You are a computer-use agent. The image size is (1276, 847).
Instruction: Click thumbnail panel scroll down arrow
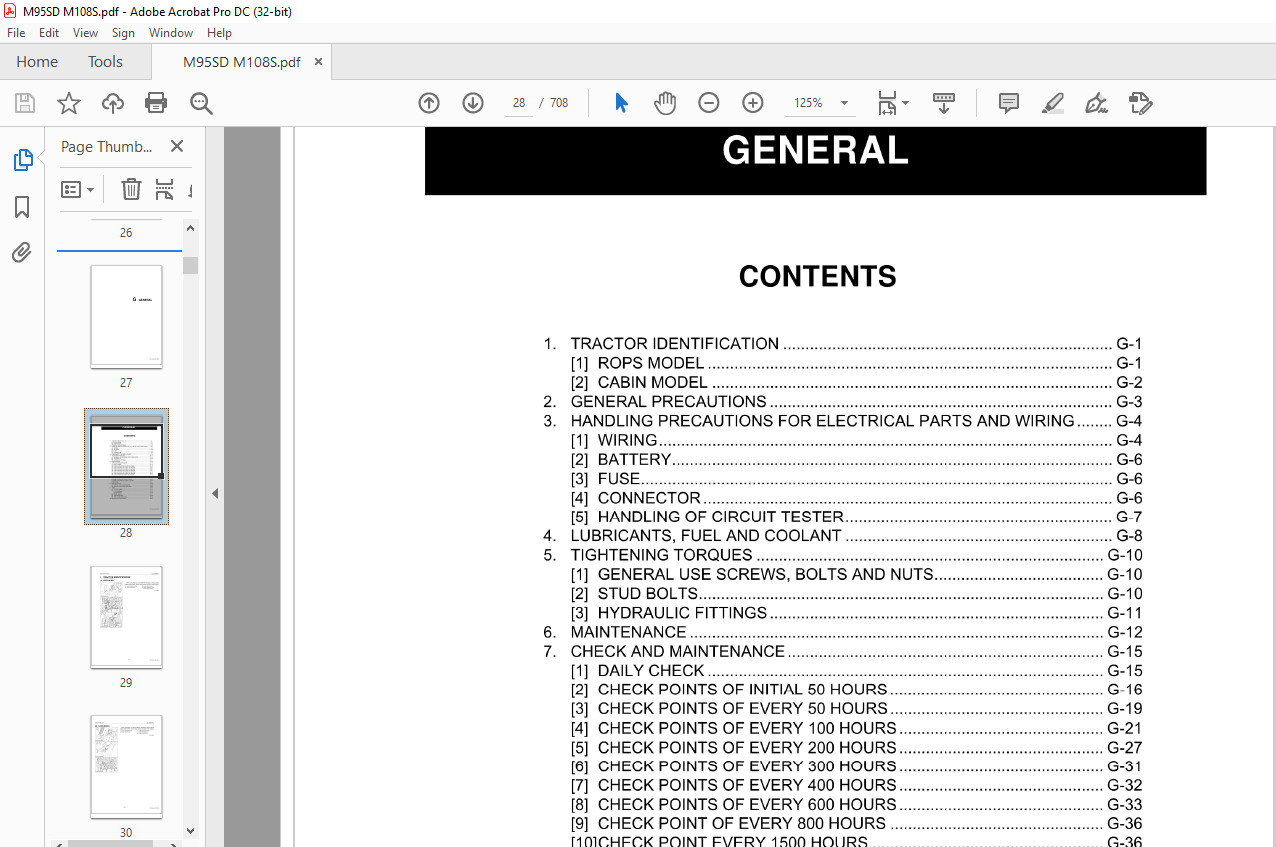point(190,830)
